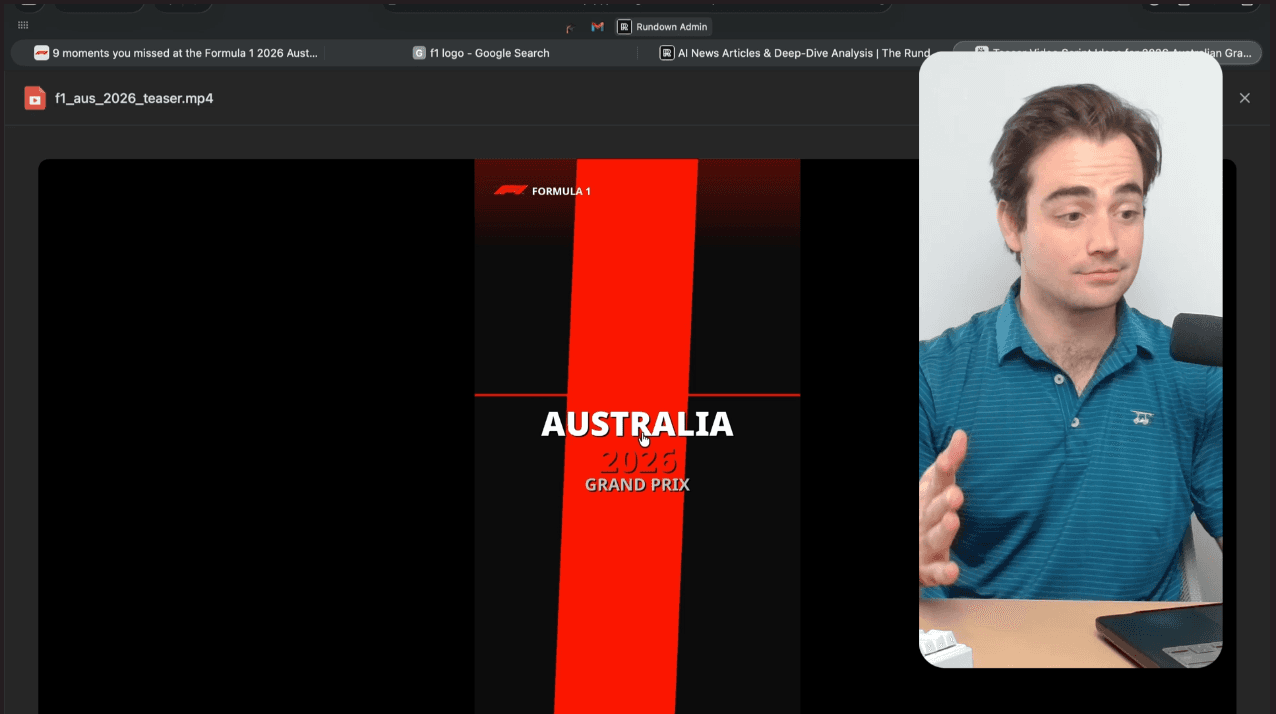Click the AI icon on the Teaser Video Script tab
Image resolution: width=1276 pixels, height=714 pixels.
(981, 50)
